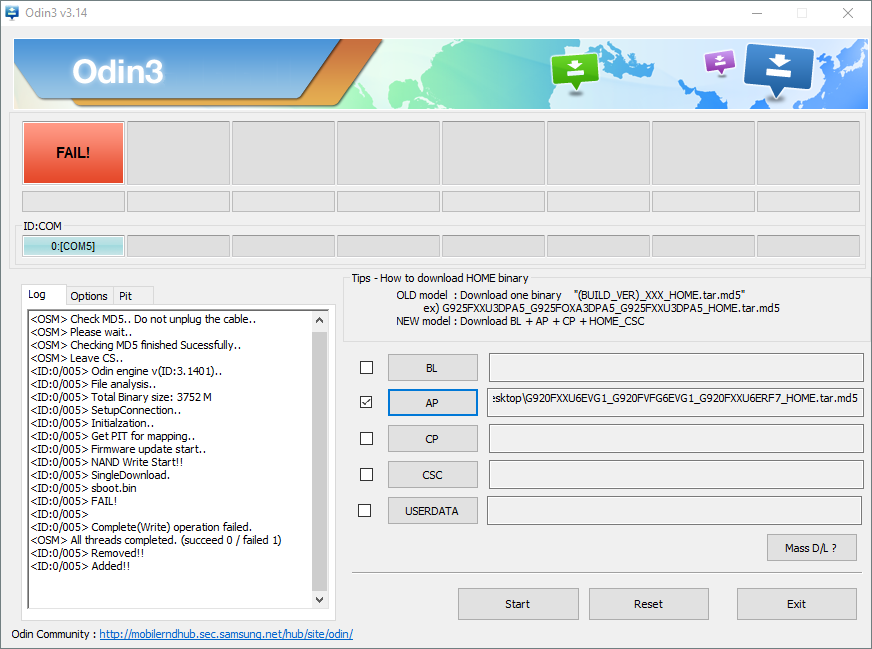Click the log vertical scrollbar thumb
The height and width of the screenshot is (649, 872).
319,461
